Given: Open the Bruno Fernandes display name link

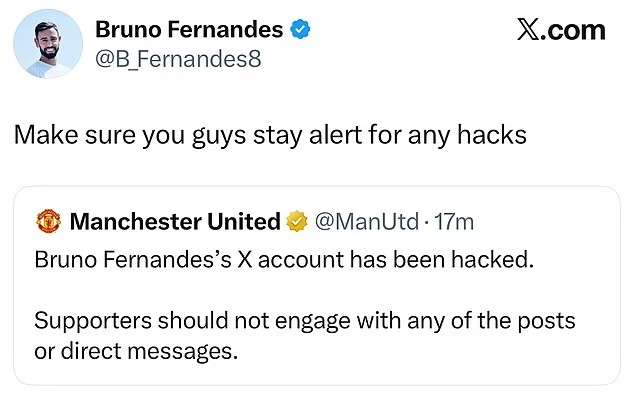Looking at the screenshot, I should 189,30.
